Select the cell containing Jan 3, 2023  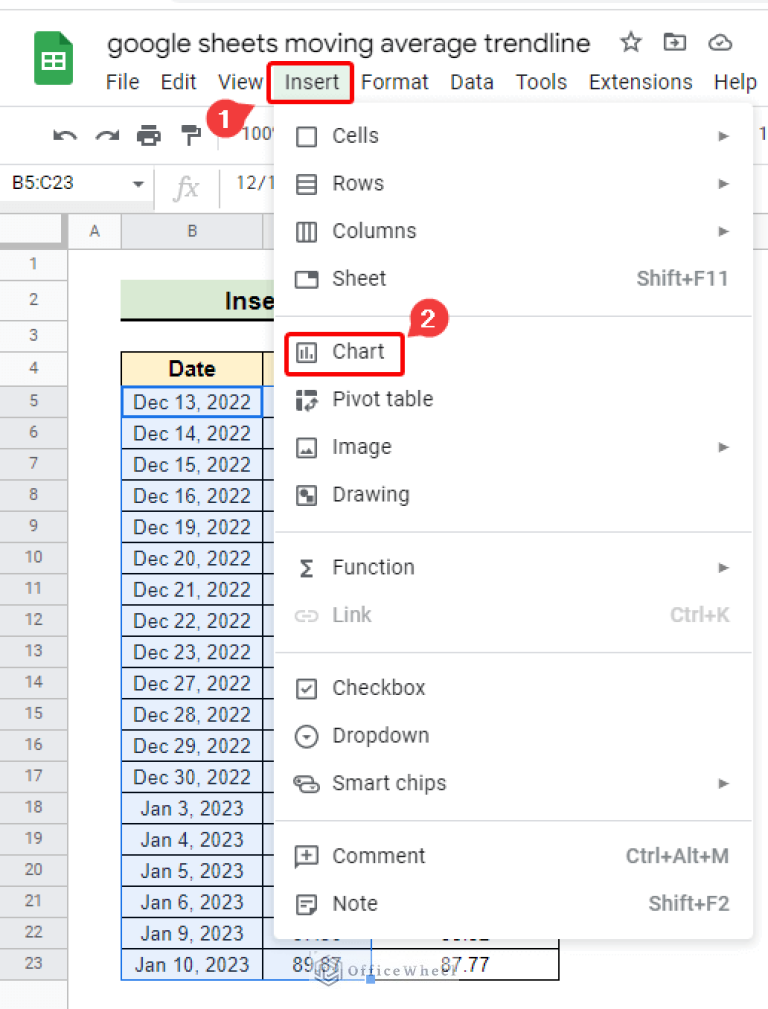(x=192, y=808)
